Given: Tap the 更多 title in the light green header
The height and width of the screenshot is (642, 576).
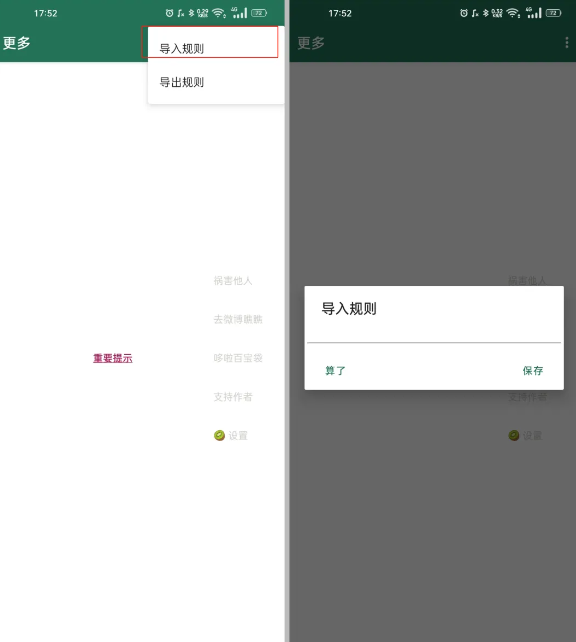Looking at the screenshot, I should coord(16,43).
